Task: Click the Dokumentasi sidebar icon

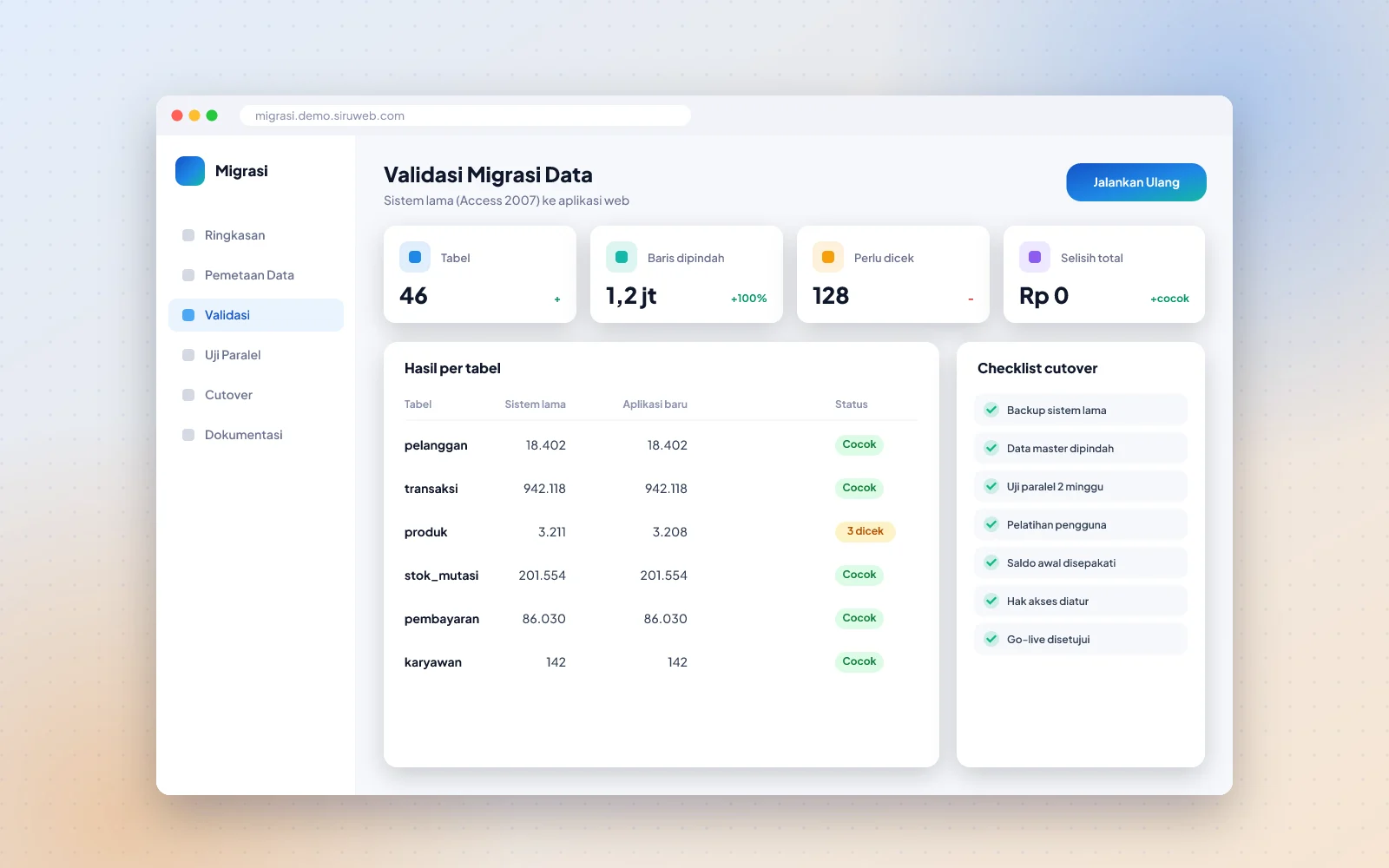Action: pyautogui.click(x=188, y=435)
